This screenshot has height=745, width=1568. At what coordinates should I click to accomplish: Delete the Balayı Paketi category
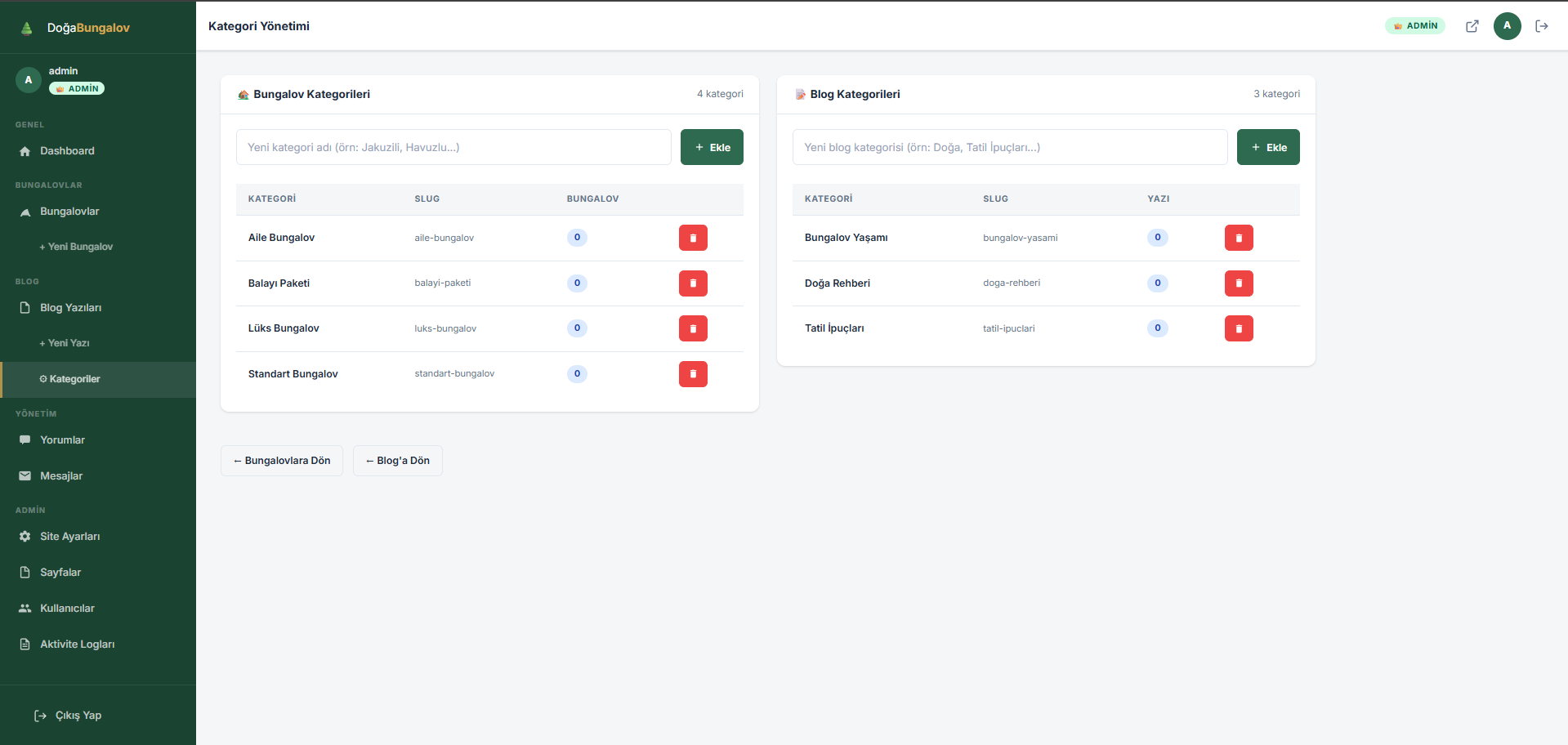point(693,283)
